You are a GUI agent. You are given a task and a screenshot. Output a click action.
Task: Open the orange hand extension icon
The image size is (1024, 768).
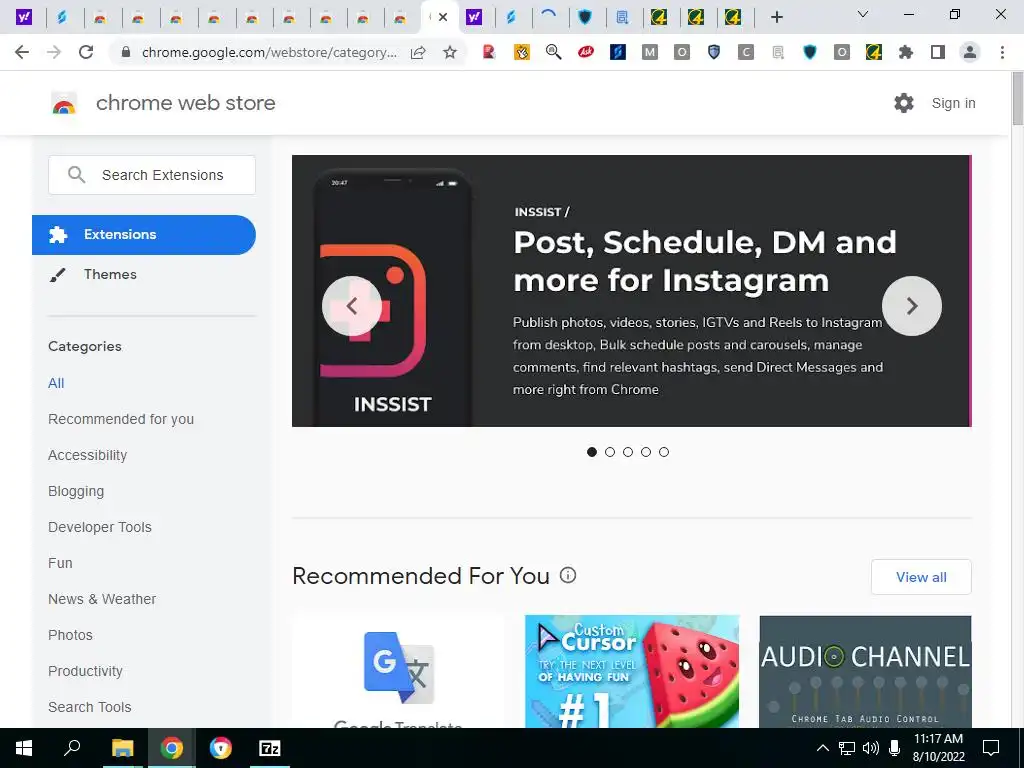(x=521, y=52)
